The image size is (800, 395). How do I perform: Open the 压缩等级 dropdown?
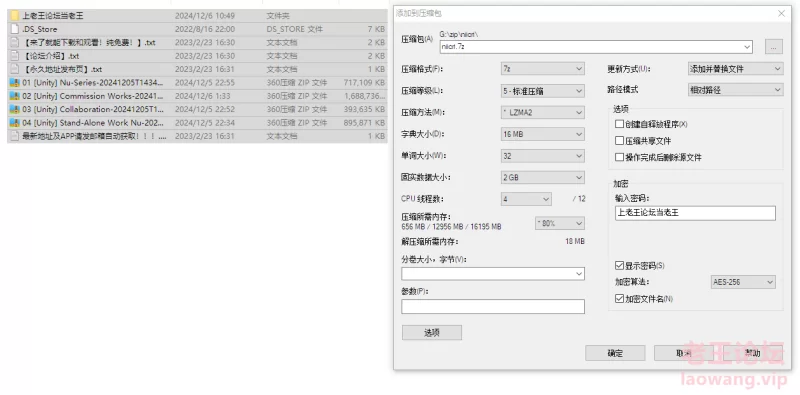click(543, 91)
